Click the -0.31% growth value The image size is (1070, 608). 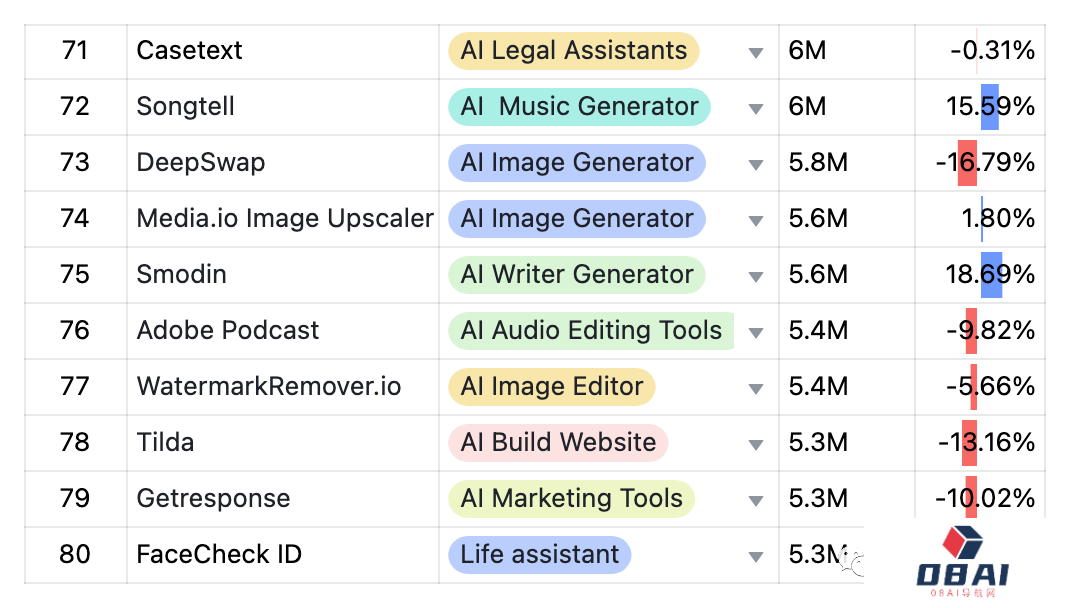click(993, 50)
